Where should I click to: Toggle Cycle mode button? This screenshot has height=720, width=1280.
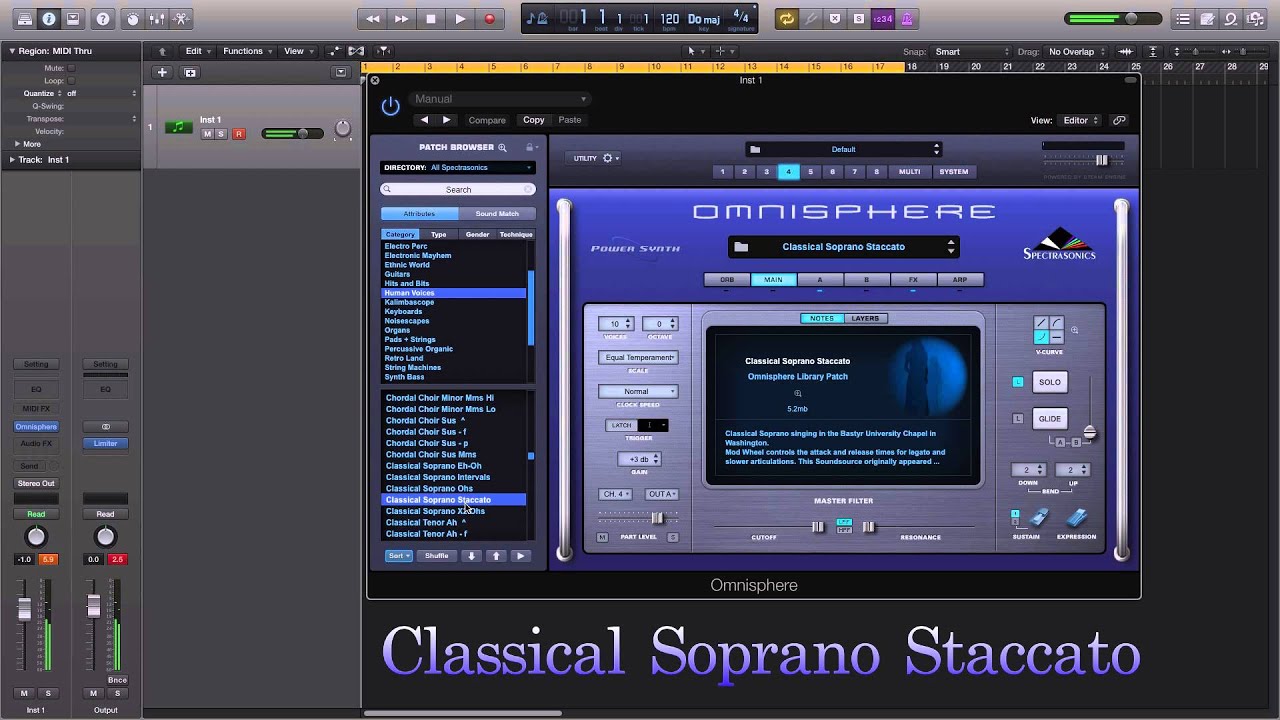[787, 18]
